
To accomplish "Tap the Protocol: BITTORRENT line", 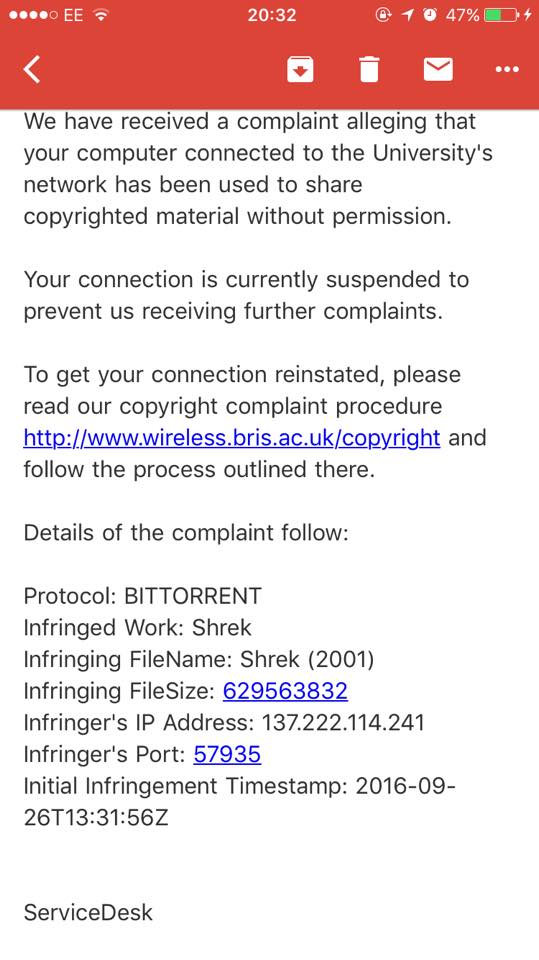I will (142, 596).
